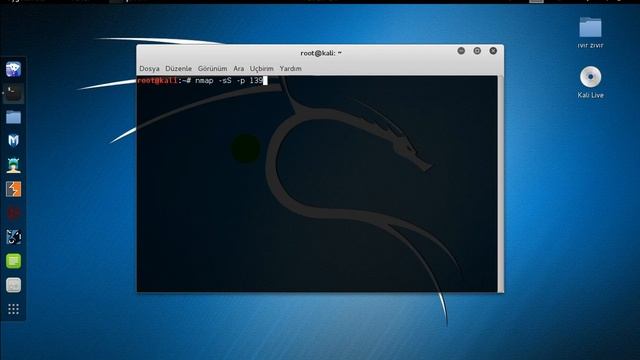Maximize the root@kali terminal window
The width and height of the screenshot is (640, 360).
tap(477, 51)
